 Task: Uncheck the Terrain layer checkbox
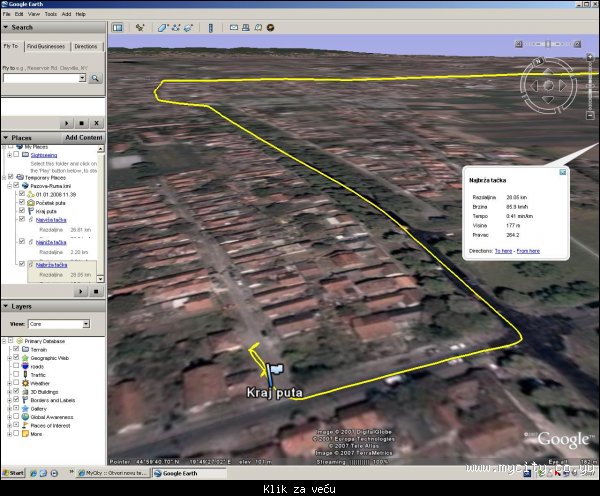pyautogui.click(x=14, y=348)
